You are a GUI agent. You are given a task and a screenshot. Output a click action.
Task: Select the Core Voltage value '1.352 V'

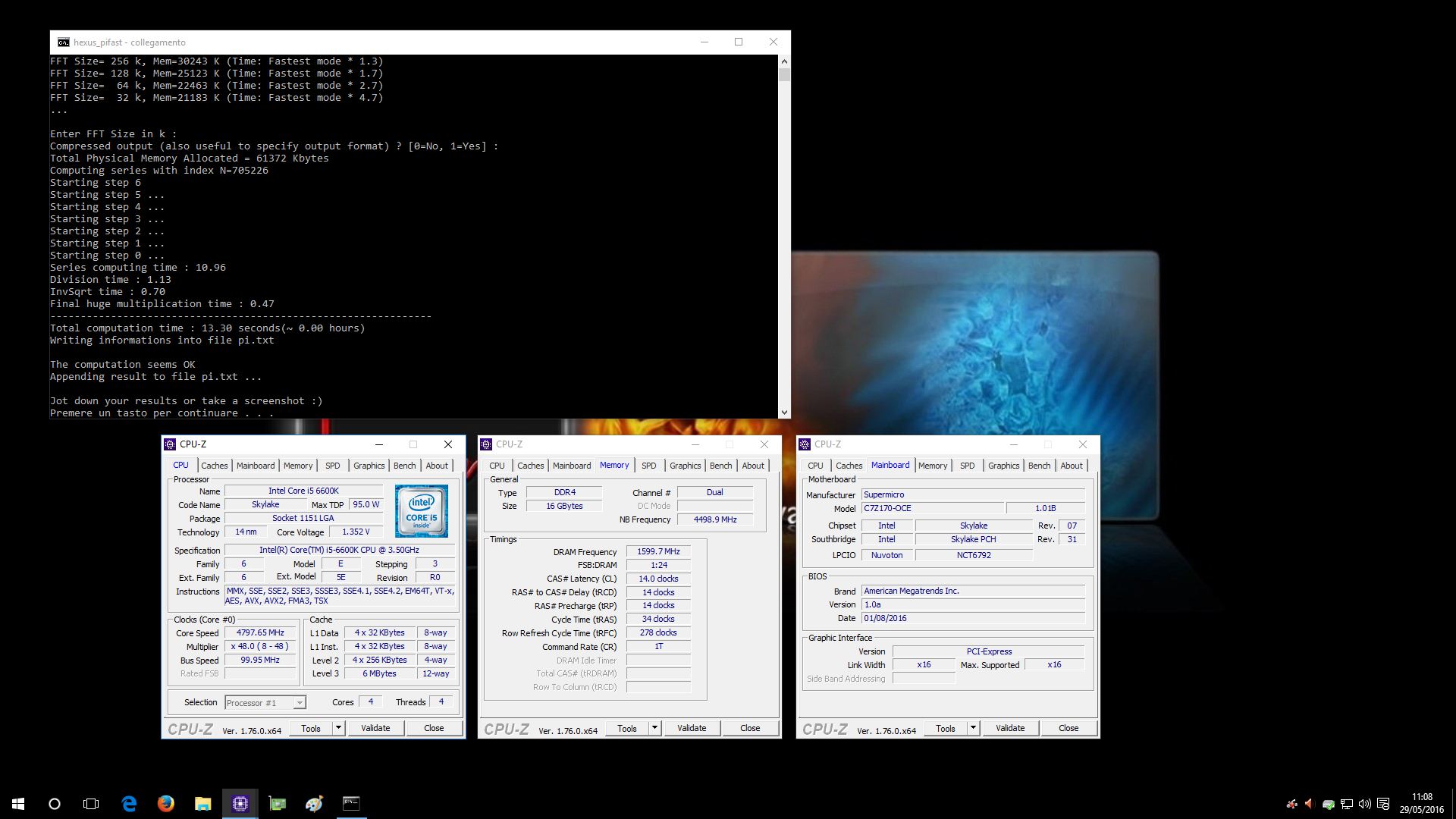(356, 532)
